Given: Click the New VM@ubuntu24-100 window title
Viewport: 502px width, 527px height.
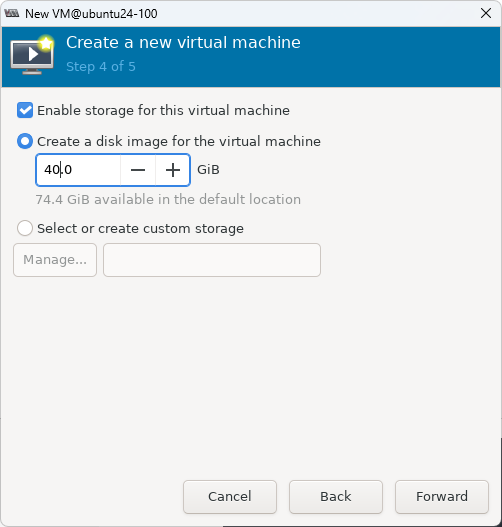Looking at the screenshot, I should point(91,14).
